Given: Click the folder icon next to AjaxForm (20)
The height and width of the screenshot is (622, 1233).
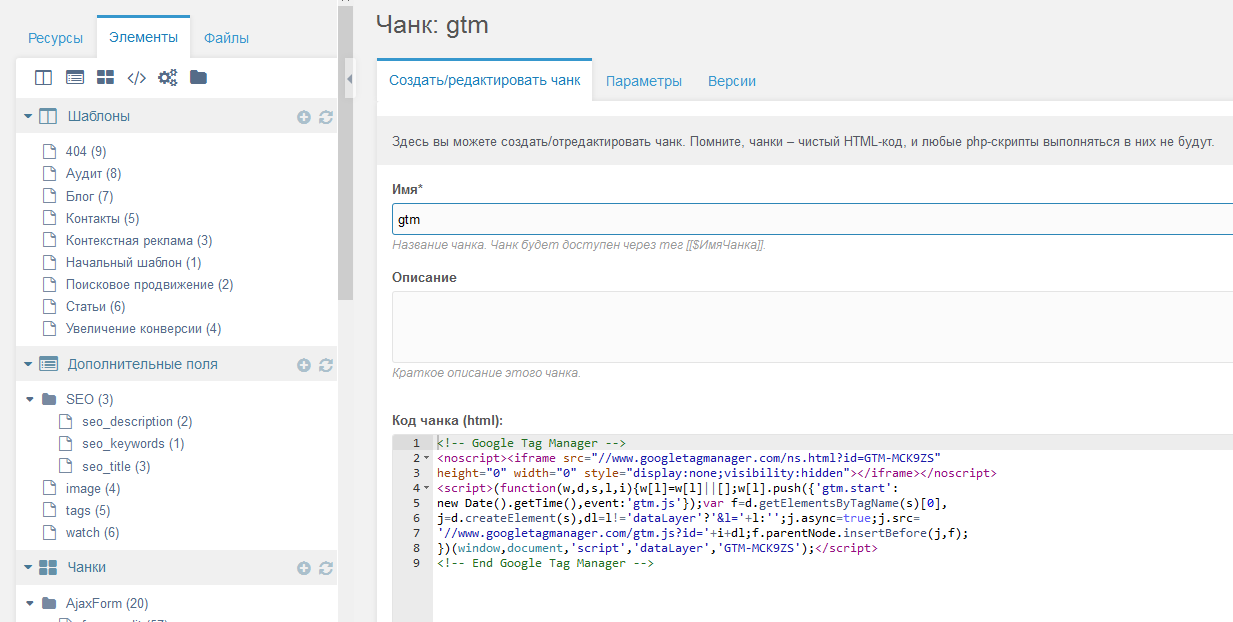Looking at the screenshot, I should [x=49, y=603].
